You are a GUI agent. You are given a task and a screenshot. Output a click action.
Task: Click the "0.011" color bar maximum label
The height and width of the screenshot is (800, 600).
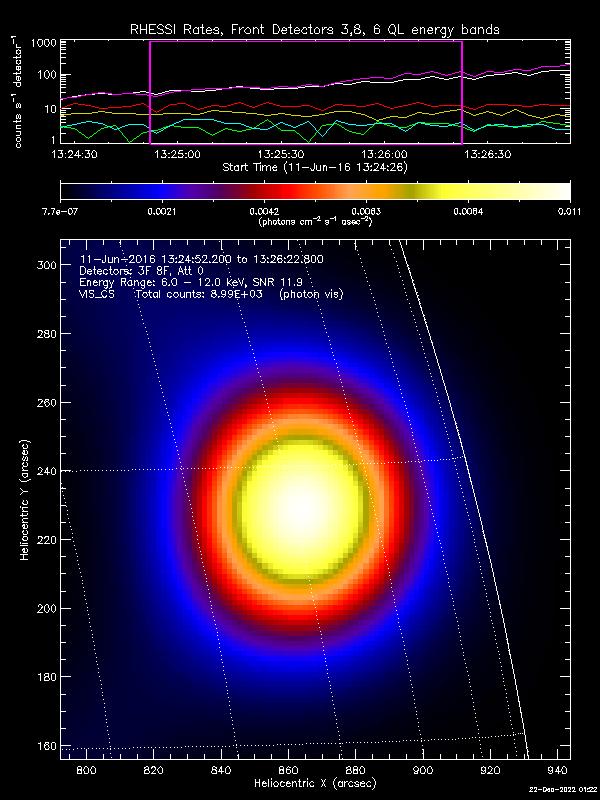tap(570, 213)
